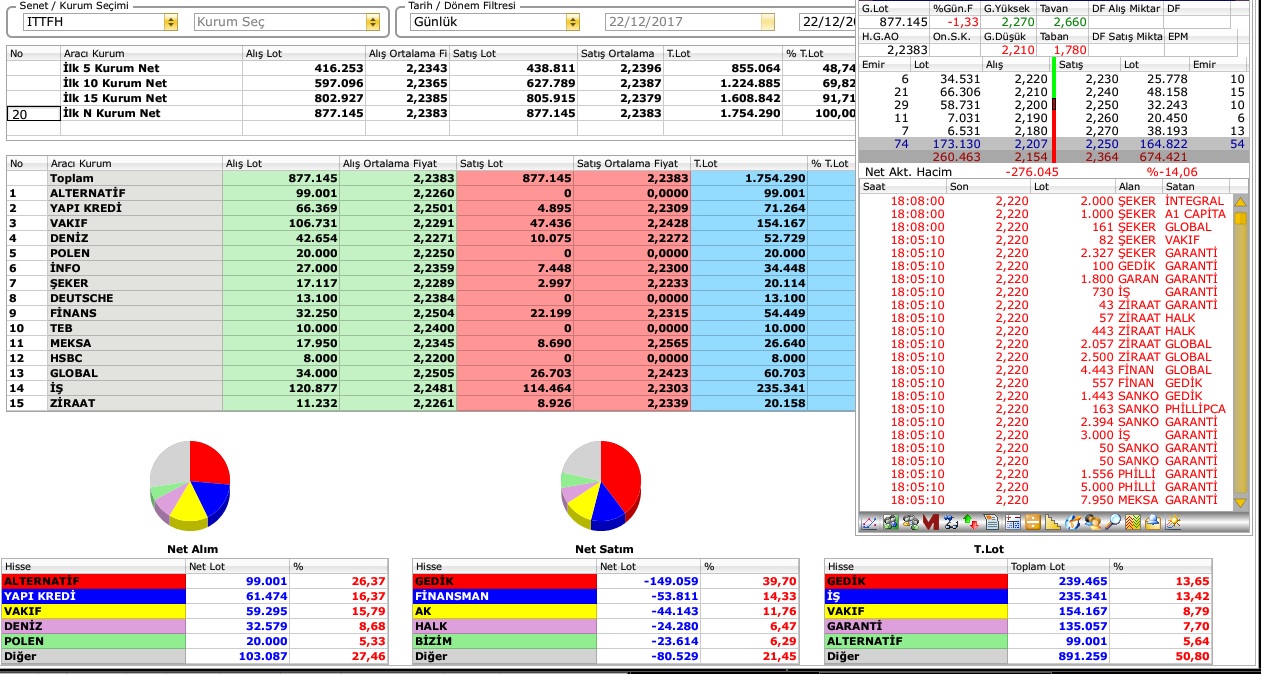Click the magnifying glass search icon
Image resolution: width=1261 pixels, height=674 pixels.
[x=1113, y=522]
